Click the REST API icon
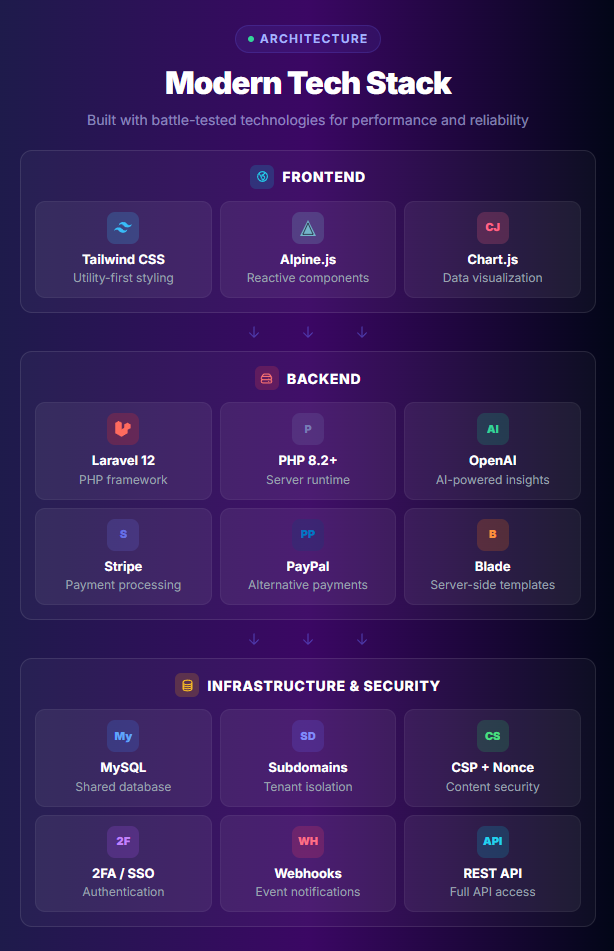The width and height of the screenshot is (614, 951). (x=493, y=842)
